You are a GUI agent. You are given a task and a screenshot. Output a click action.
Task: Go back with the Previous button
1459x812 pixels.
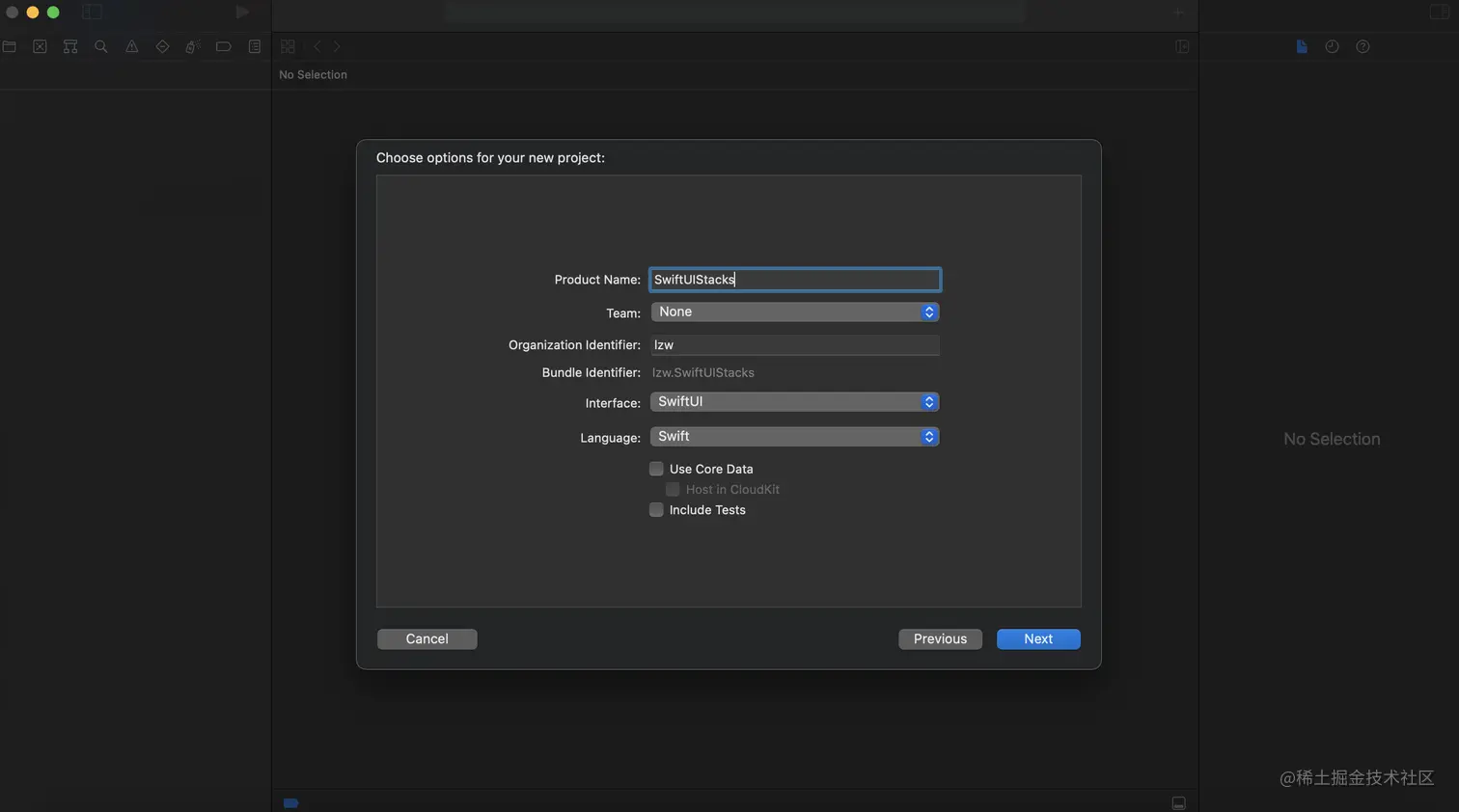[940, 639]
